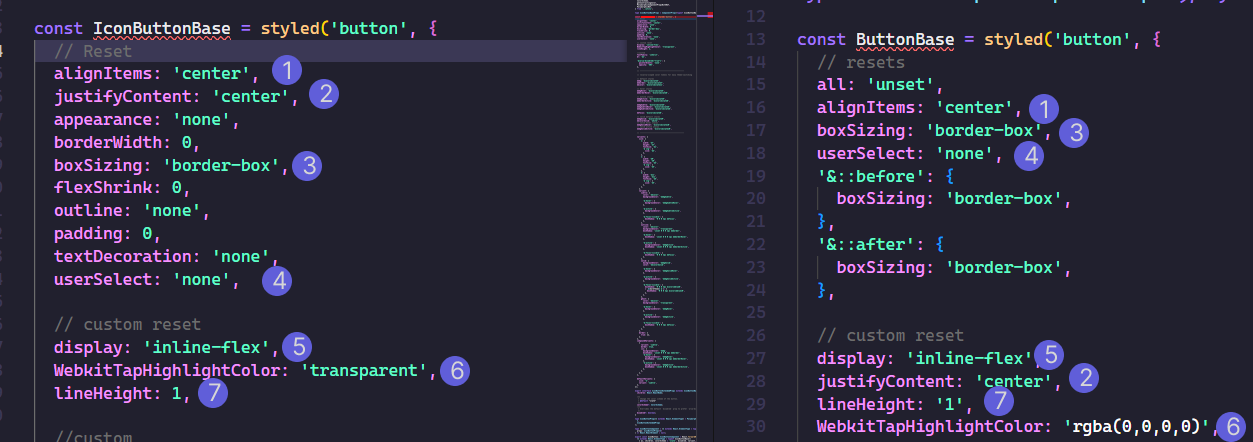Click line number 19 in the gutter
Image resolution: width=1253 pixels, height=442 pixels.
coord(756,176)
